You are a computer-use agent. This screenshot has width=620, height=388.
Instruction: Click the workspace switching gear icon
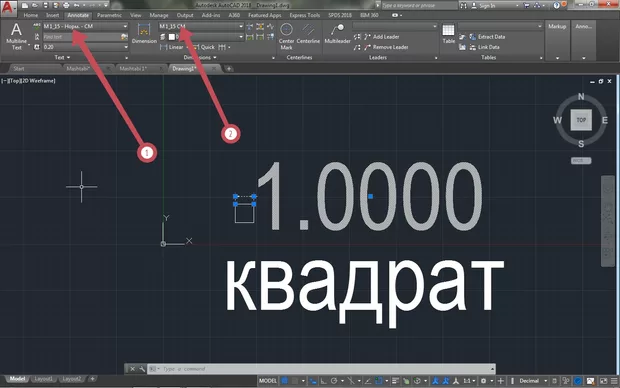[483, 381]
